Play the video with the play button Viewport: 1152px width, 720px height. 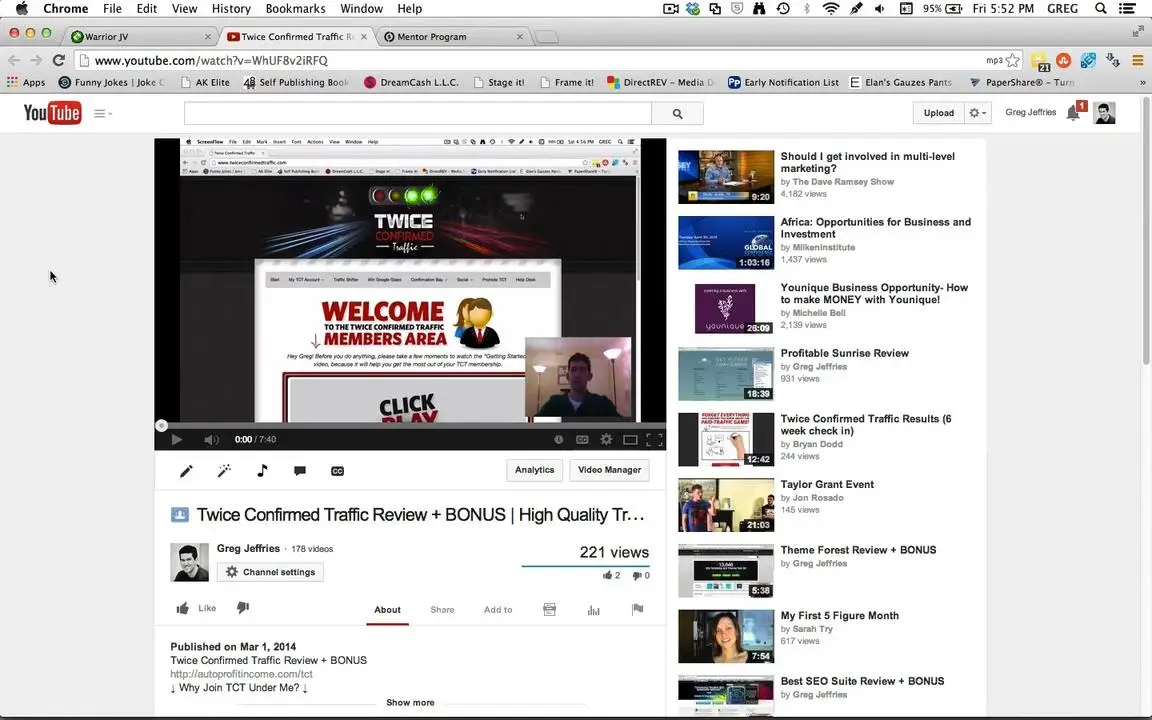[x=176, y=439]
